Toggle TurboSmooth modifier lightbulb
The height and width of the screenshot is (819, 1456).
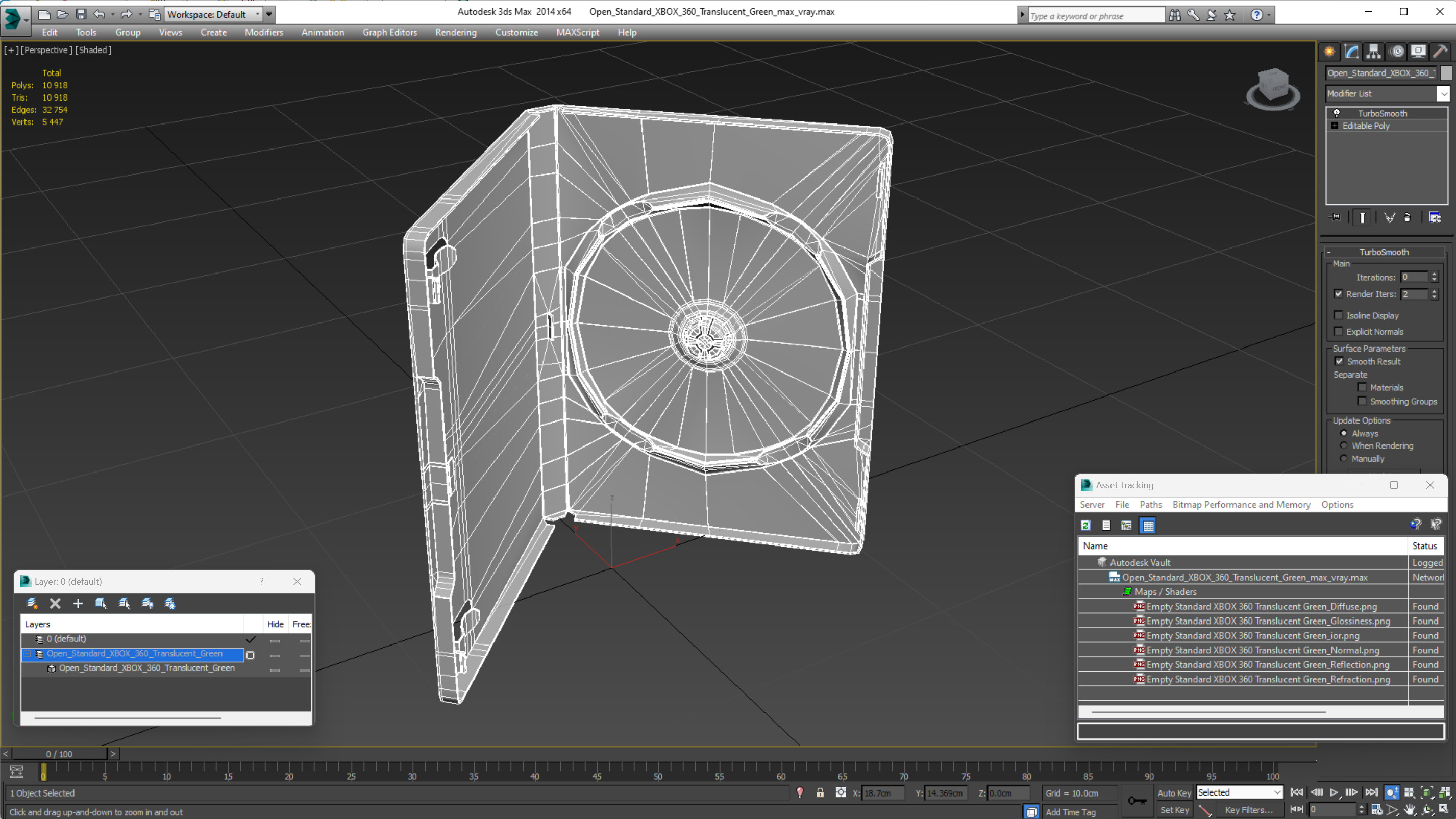click(1337, 113)
